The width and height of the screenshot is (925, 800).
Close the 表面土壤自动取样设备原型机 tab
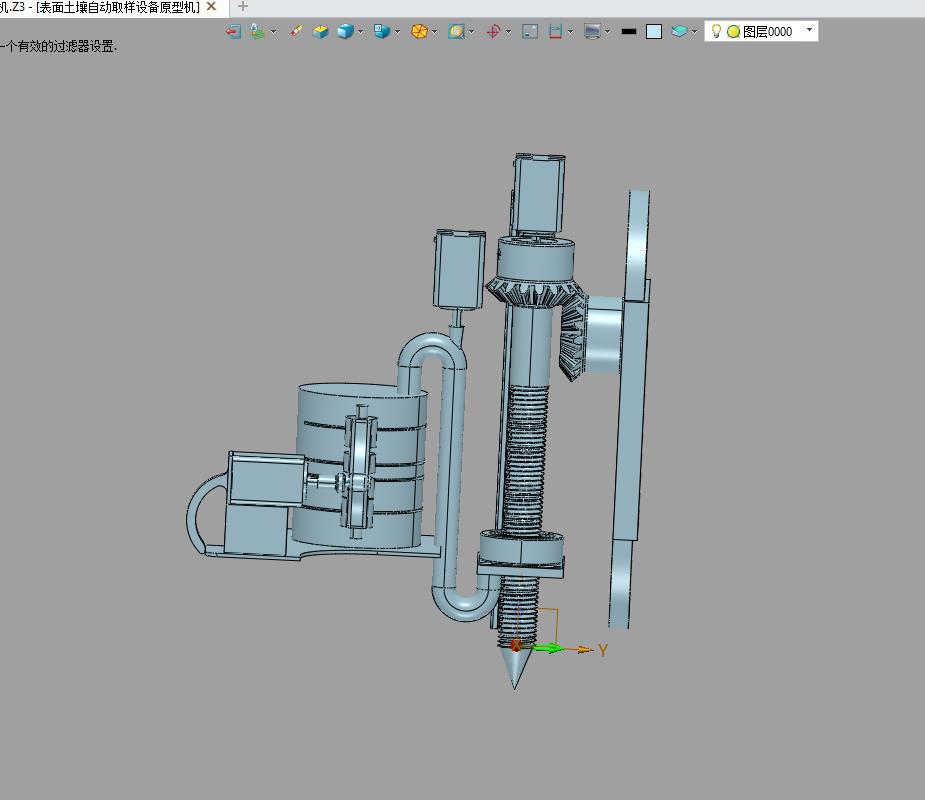click(x=211, y=6)
